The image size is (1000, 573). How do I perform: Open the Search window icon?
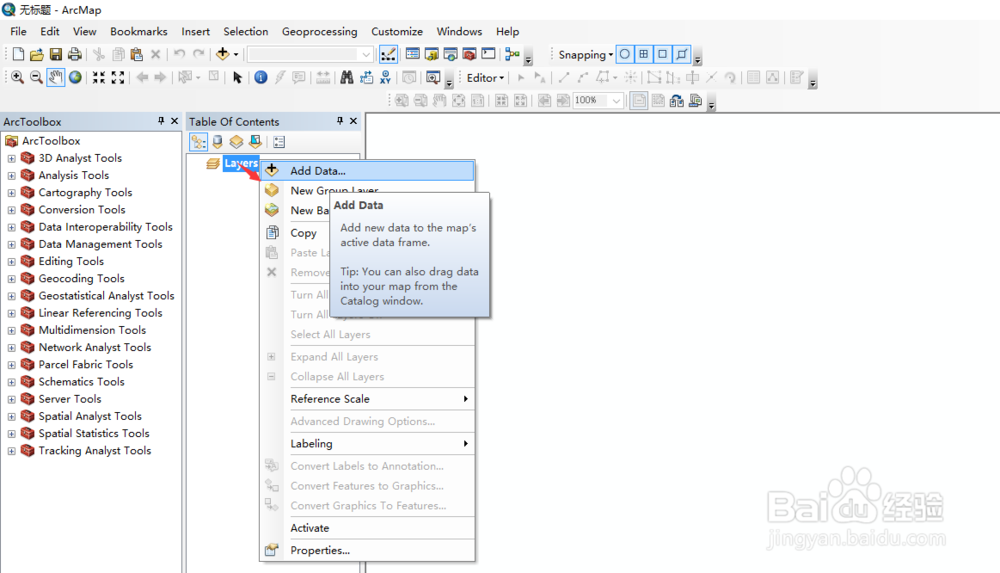click(x=450, y=54)
